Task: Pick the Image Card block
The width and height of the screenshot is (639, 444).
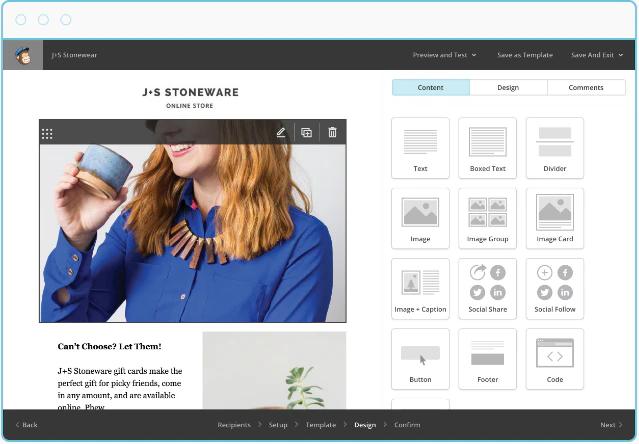Action: (555, 218)
